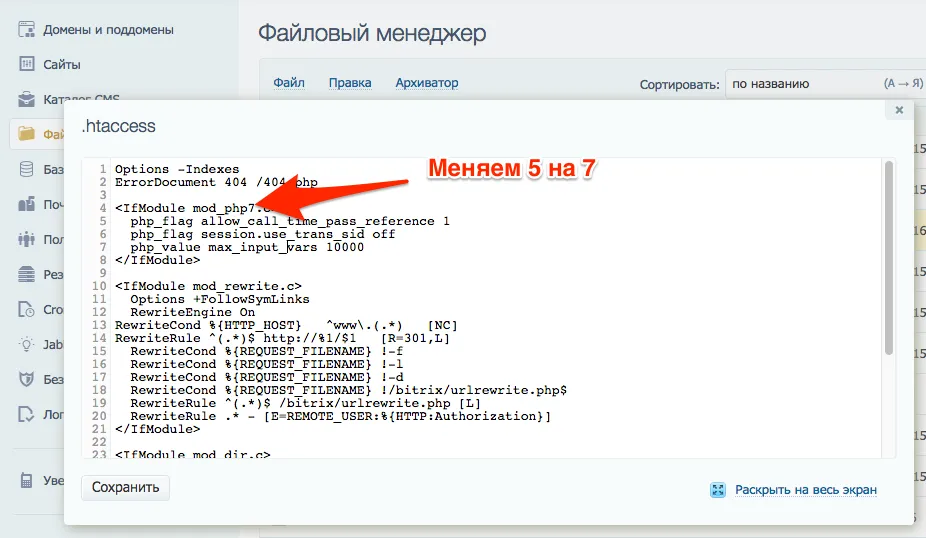The height and width of the screenshot is (538, 926).
Task: Click RewriteCond %{HTTP_HOST} line
Action: [286, 325]
